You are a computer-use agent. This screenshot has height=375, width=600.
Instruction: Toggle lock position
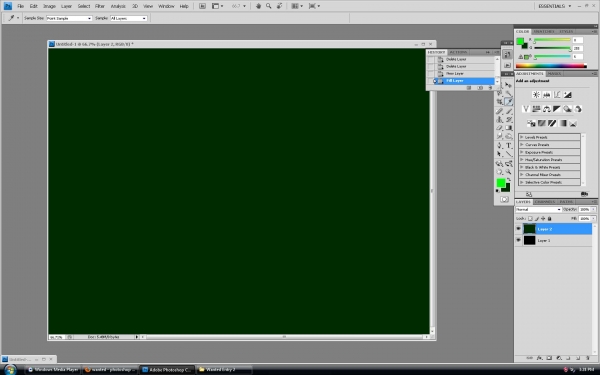click(543, 218)
